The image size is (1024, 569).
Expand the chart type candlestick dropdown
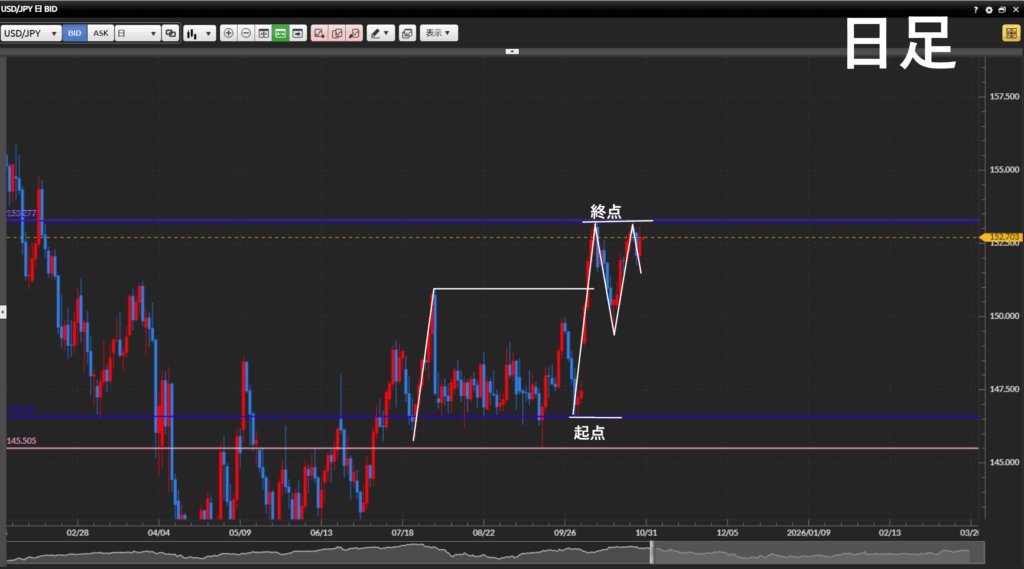tap(199, 33)
